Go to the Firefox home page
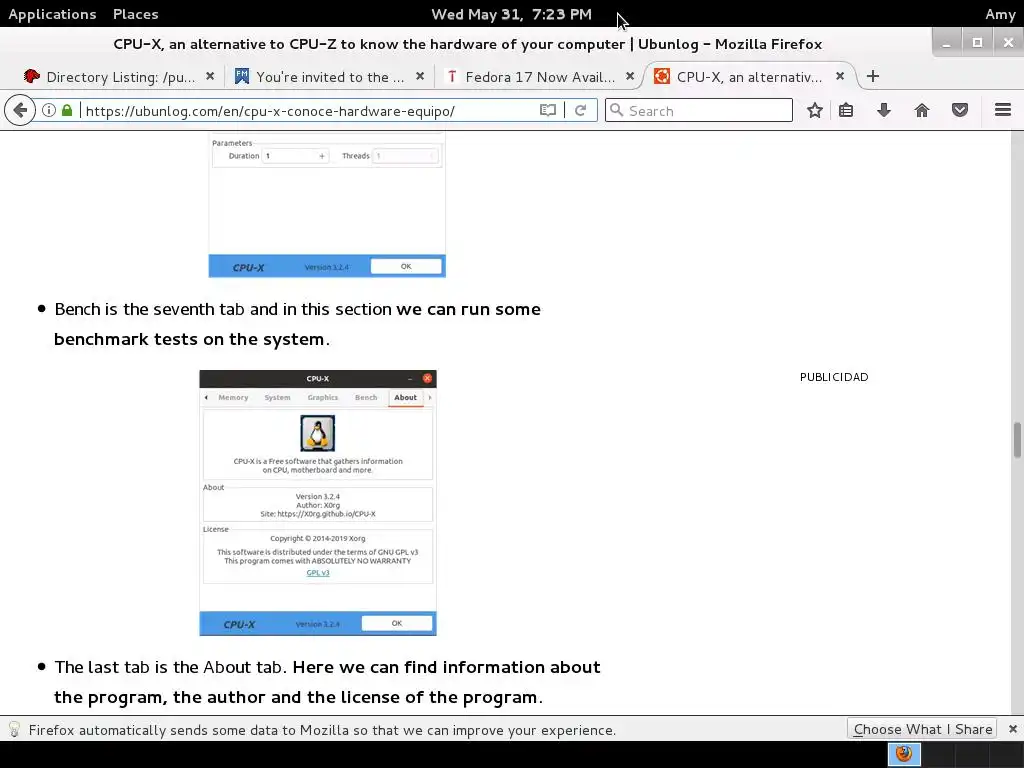 (x=921, y=110)
